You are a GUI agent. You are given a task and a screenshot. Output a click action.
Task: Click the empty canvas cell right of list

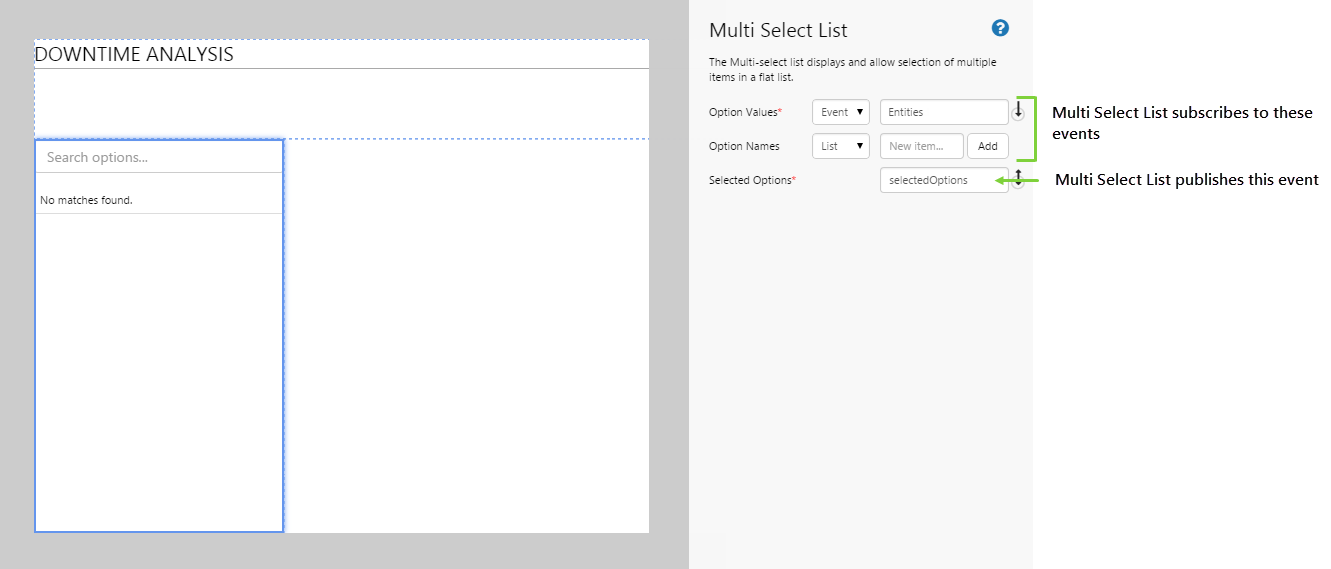click(466, 335)
